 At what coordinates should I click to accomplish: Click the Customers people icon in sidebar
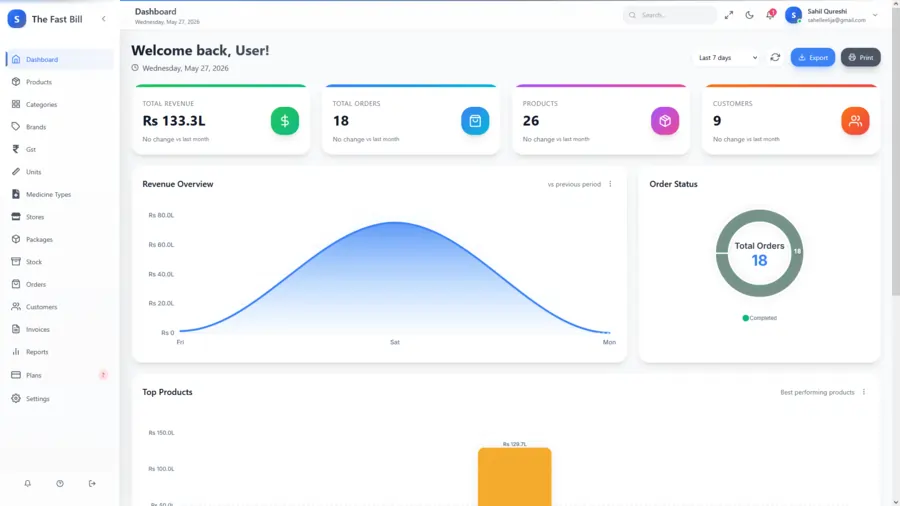(x=15, y=306)
